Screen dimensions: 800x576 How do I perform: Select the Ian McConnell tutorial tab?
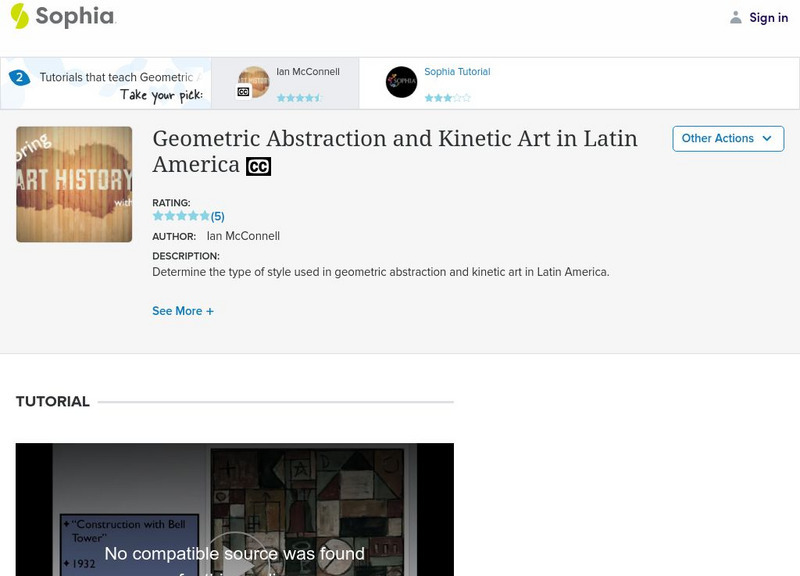click(x=308, y=72)
